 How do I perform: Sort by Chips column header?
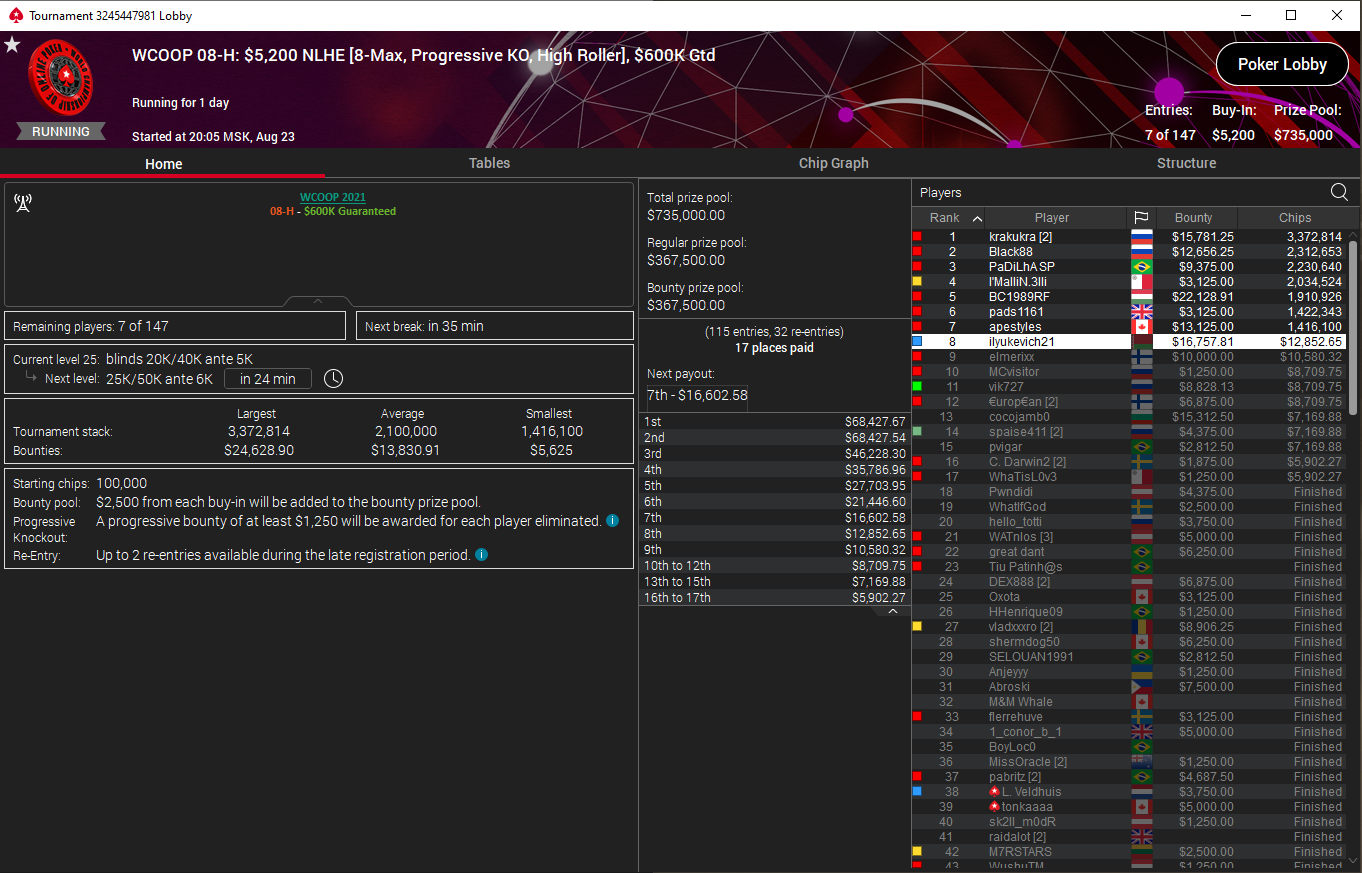(1295, 218)
